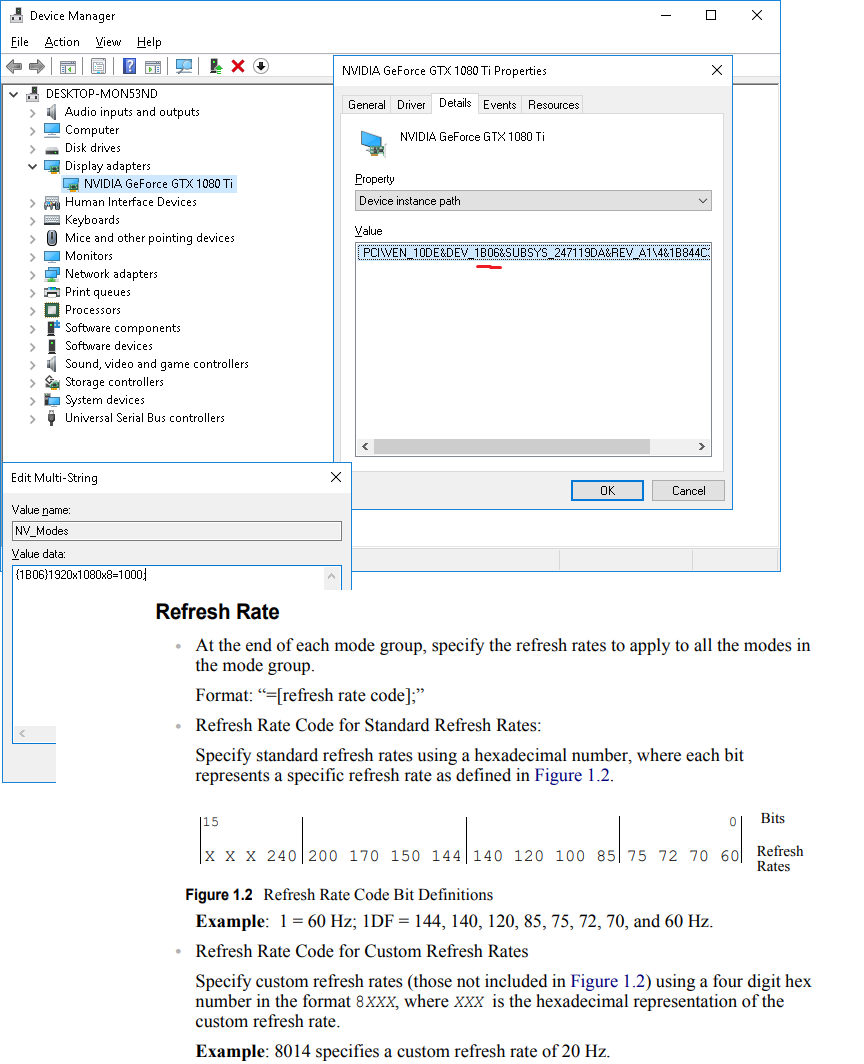Click the Monitors category icon
The height and width of the screenshot is (1064, 864).
[52, 256]
